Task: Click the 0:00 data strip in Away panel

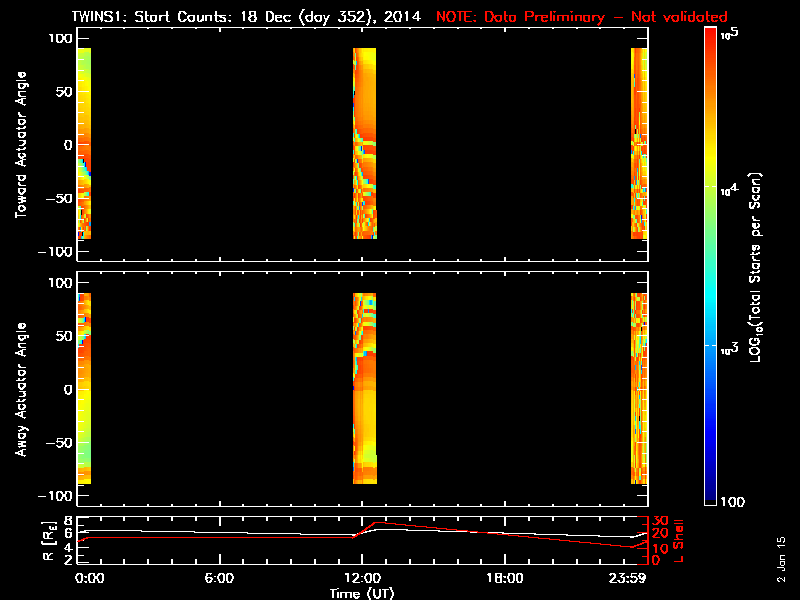Action: click(84, 388)
